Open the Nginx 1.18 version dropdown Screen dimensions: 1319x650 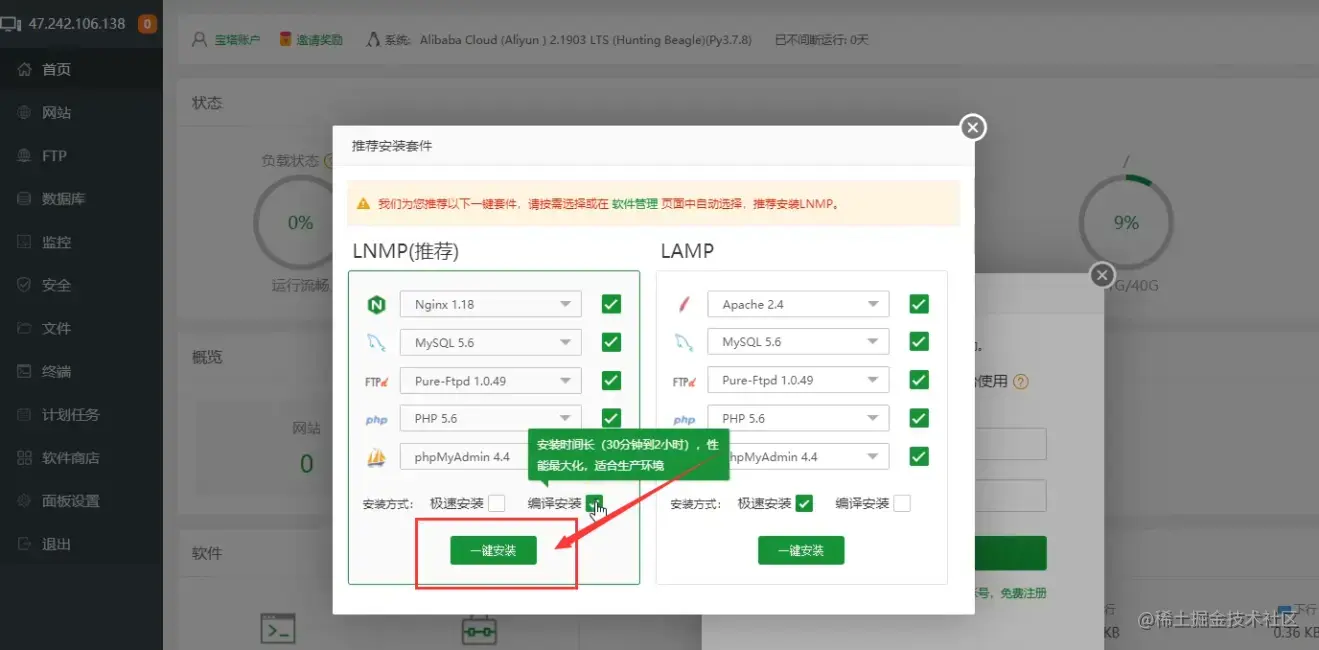(491, 304)
